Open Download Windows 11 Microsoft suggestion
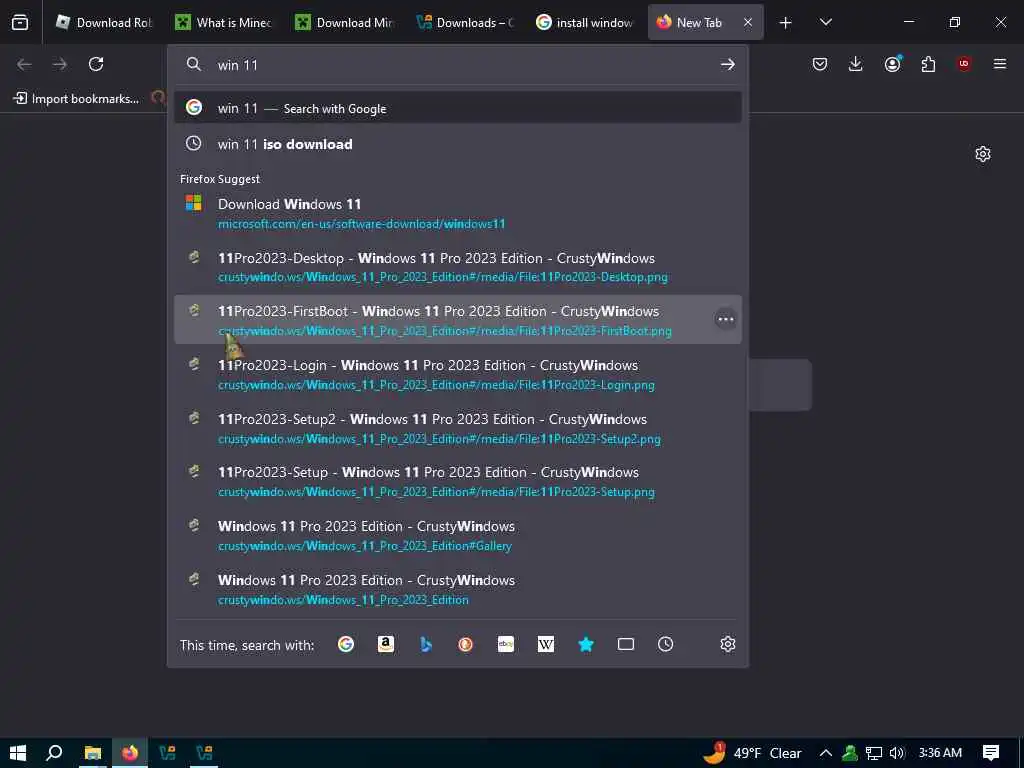Screen dimensions: 1024x768 [458, 214]
